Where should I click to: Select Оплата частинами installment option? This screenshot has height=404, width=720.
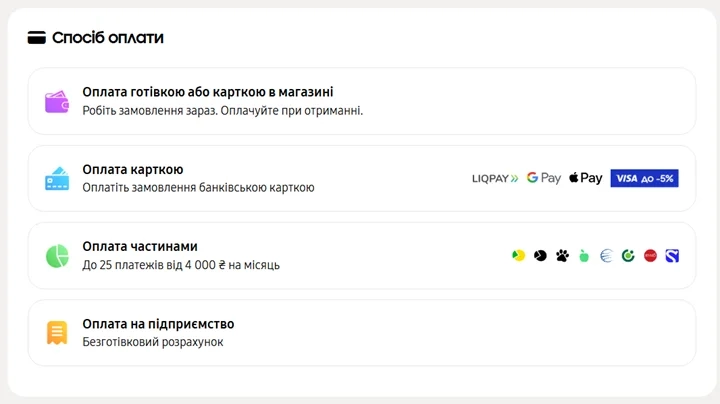pos(140,247)
